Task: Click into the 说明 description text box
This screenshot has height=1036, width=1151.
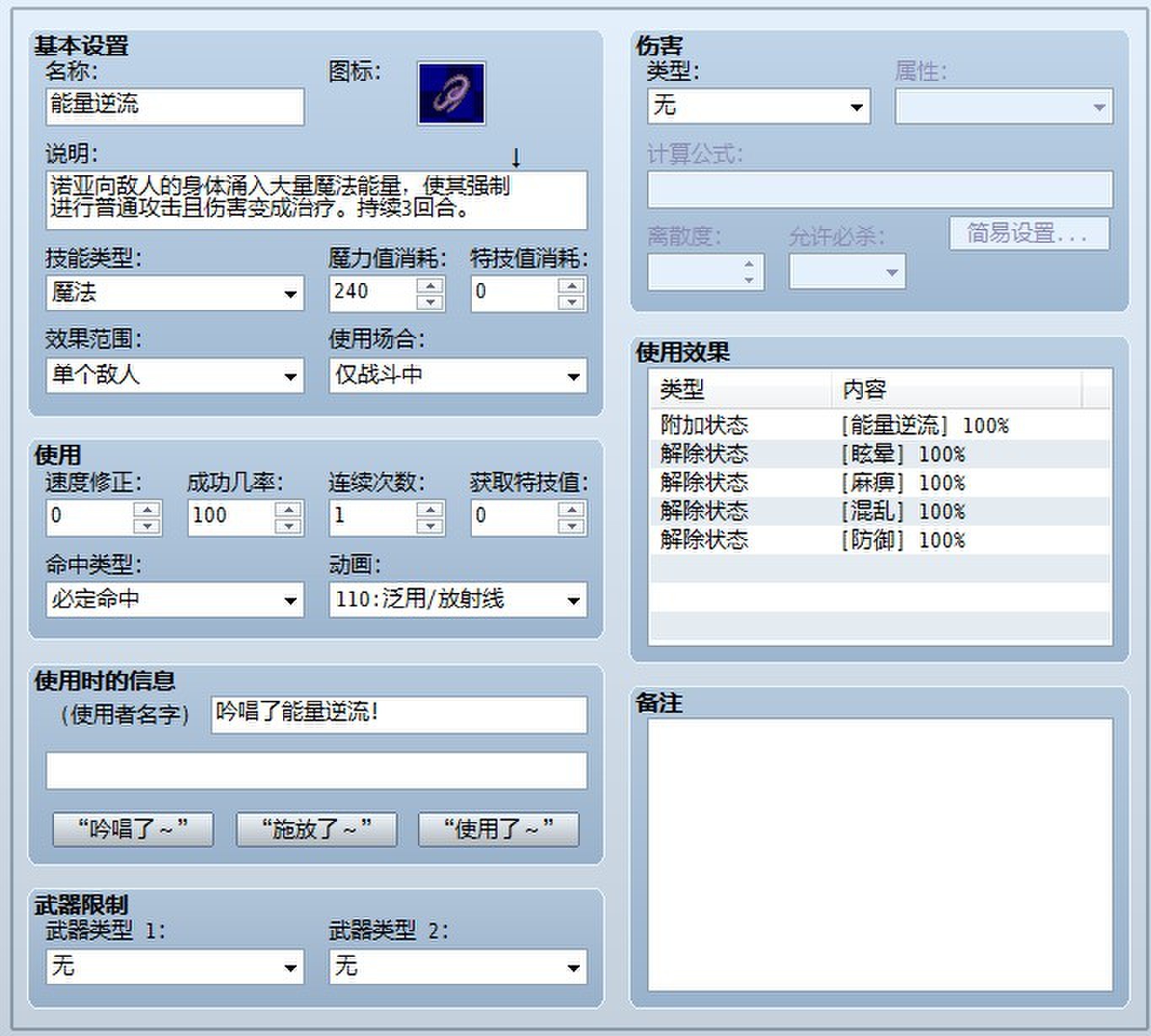Action: pyautogui.click(x=317, y=200)
